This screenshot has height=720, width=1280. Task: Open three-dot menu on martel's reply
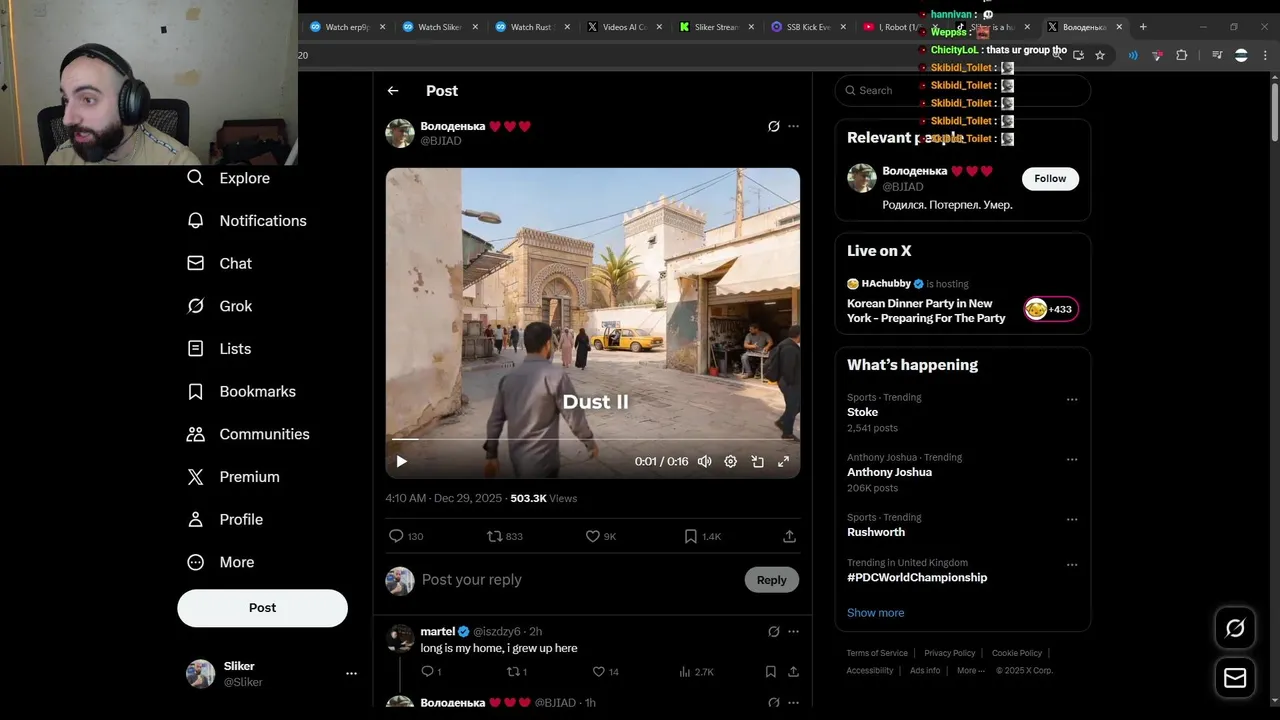click(794, 632)
